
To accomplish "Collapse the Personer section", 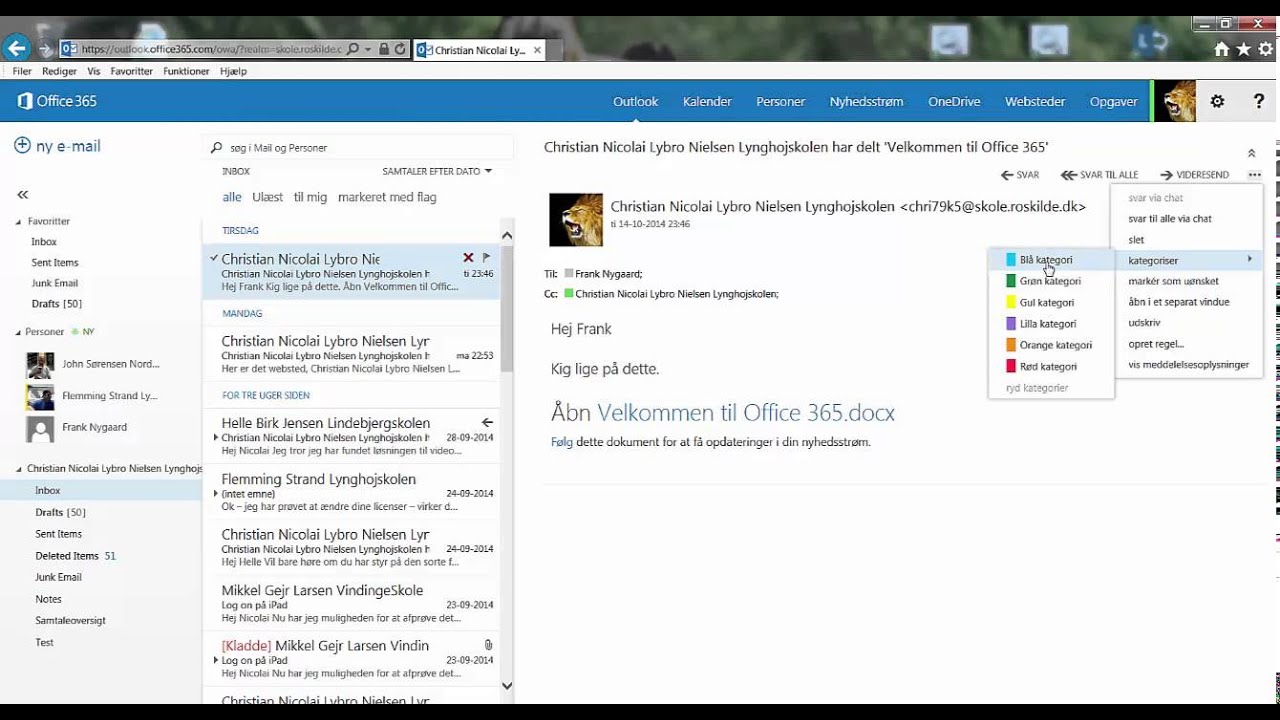I will coord(18,332).
